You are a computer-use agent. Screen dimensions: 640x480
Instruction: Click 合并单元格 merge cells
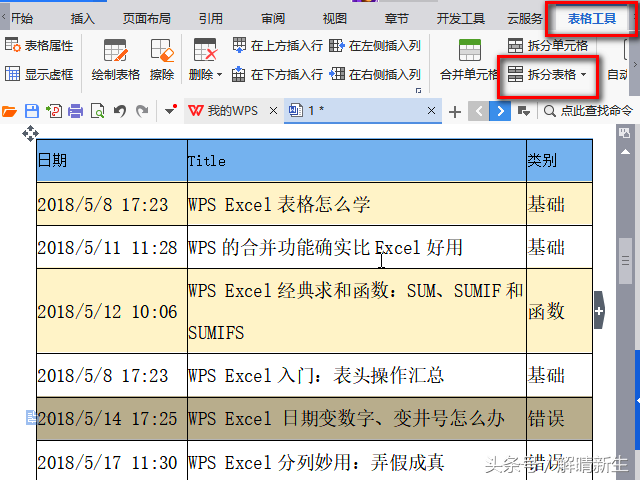pos(469,60)
